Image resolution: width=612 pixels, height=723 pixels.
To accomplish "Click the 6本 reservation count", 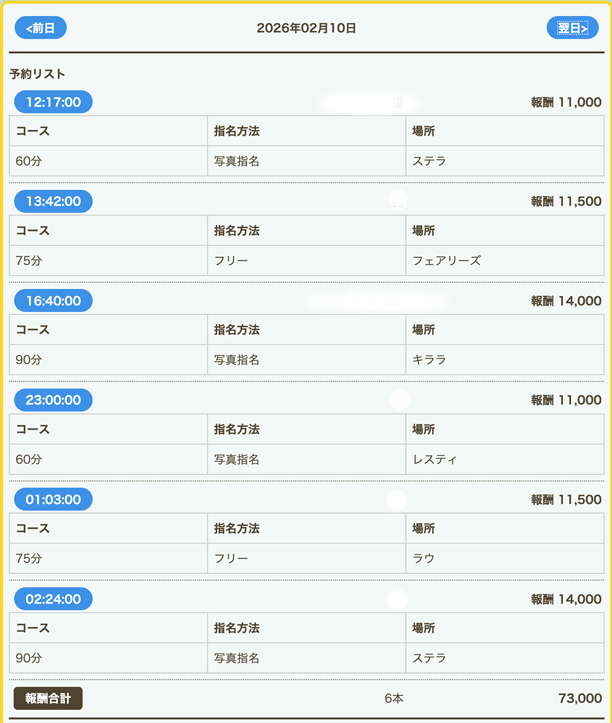I will coord(394,698).
